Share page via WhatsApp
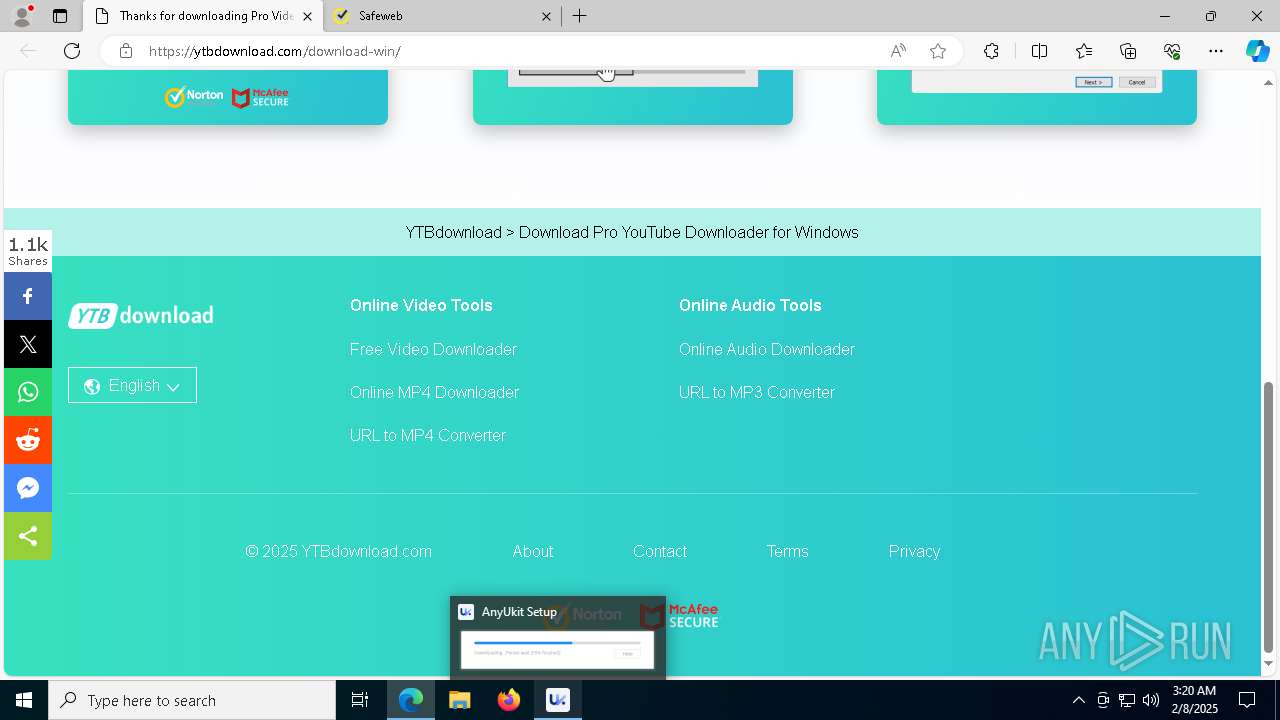The height and width of the screenshot is (720, 1280). (x=28, y=392)
